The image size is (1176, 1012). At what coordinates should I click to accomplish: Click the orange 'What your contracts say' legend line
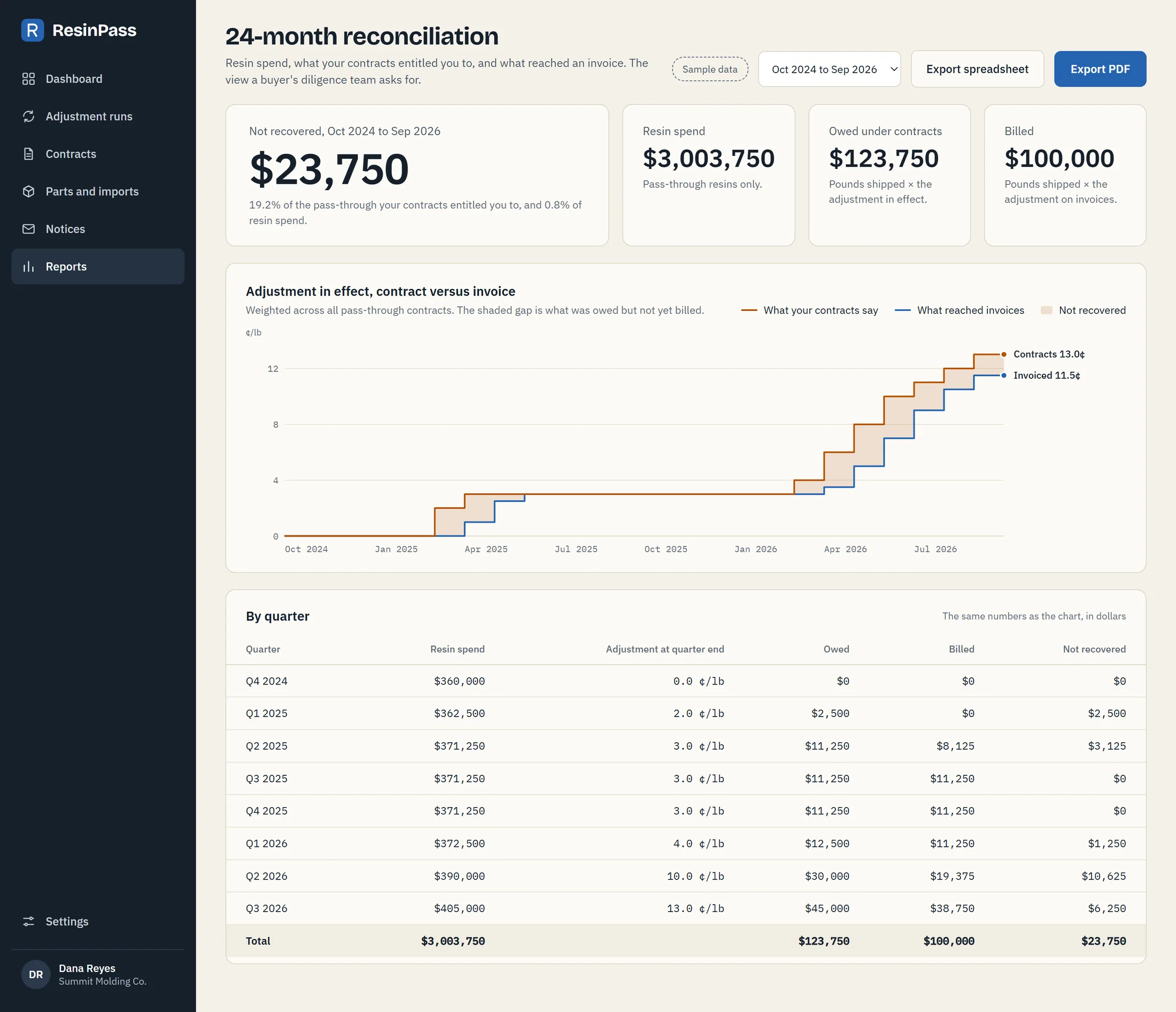[x=748, y=310]
